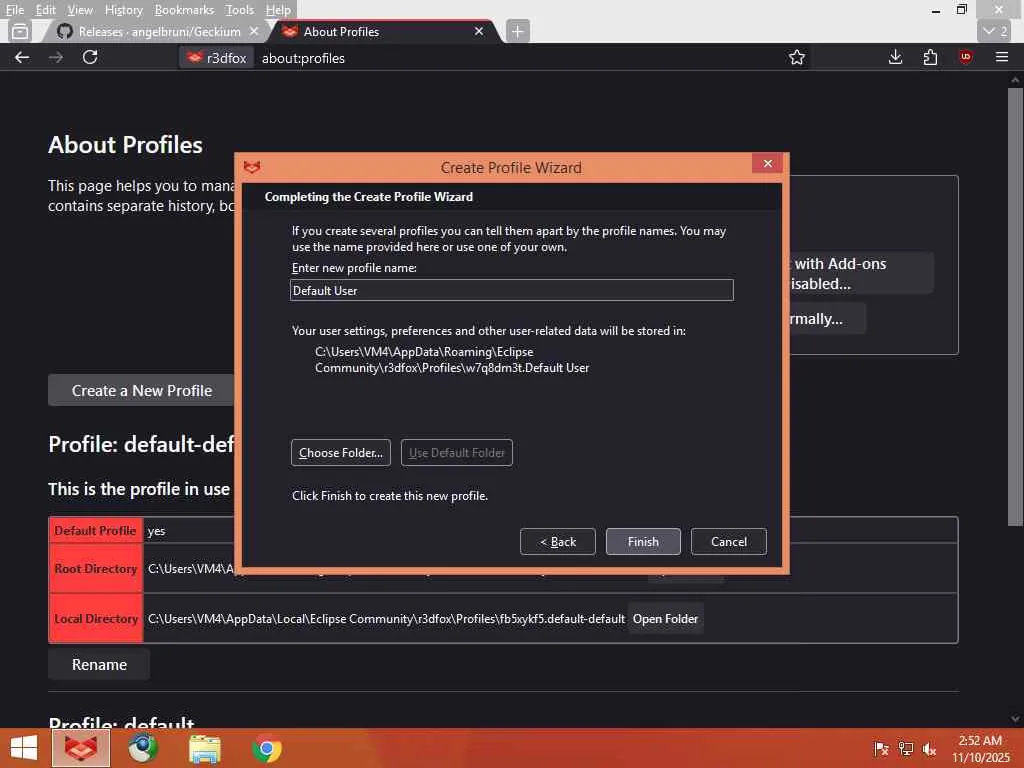
Task: Click the Root Directory table label
Action: coord(95,569)
